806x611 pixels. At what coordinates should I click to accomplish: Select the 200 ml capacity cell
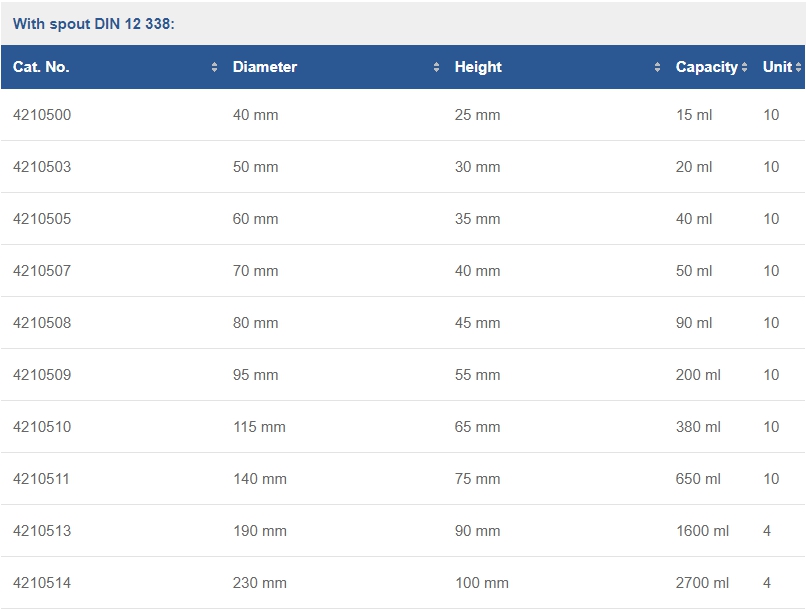click(698, 375)
